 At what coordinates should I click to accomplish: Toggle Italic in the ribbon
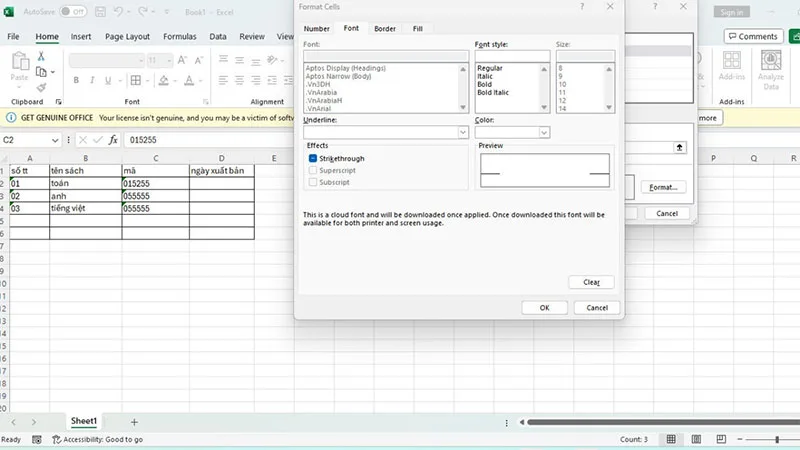[92, 80]
